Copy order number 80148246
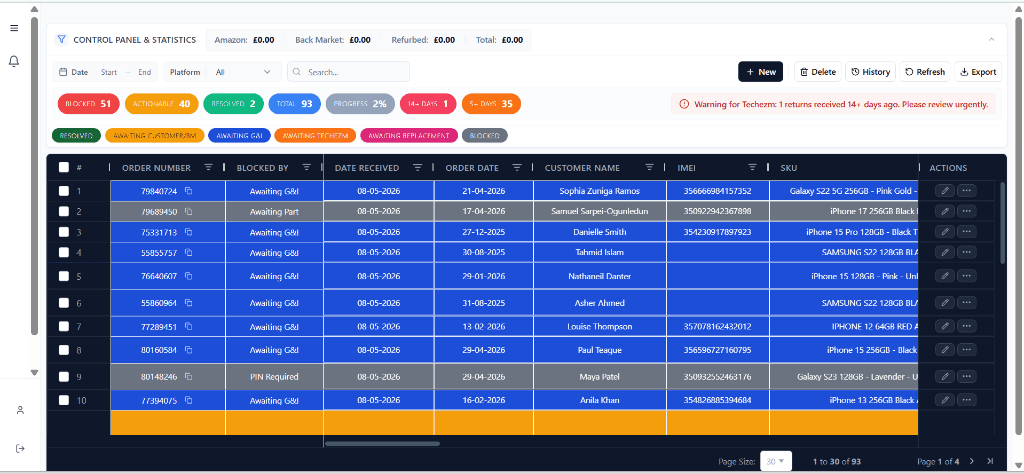 188,377
